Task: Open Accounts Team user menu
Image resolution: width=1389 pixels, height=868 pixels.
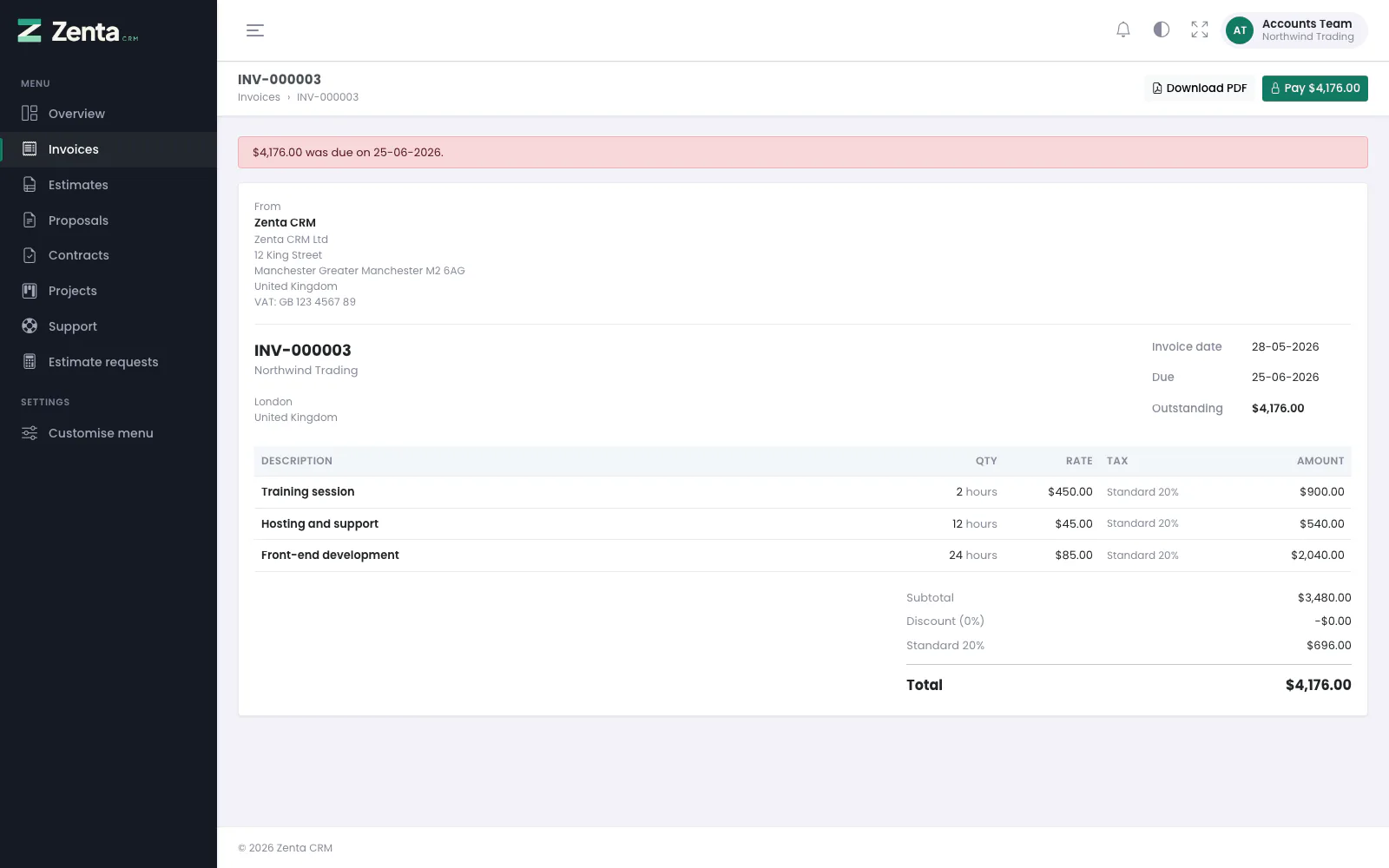Action: (x=1294, y=30)
